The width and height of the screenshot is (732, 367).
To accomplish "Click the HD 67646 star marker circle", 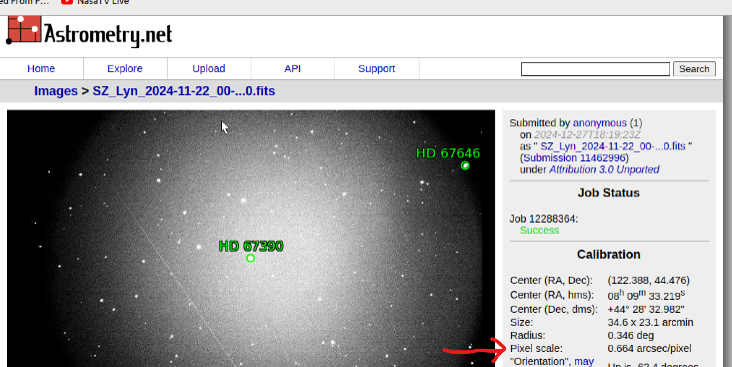I will (x=465, y=166).
